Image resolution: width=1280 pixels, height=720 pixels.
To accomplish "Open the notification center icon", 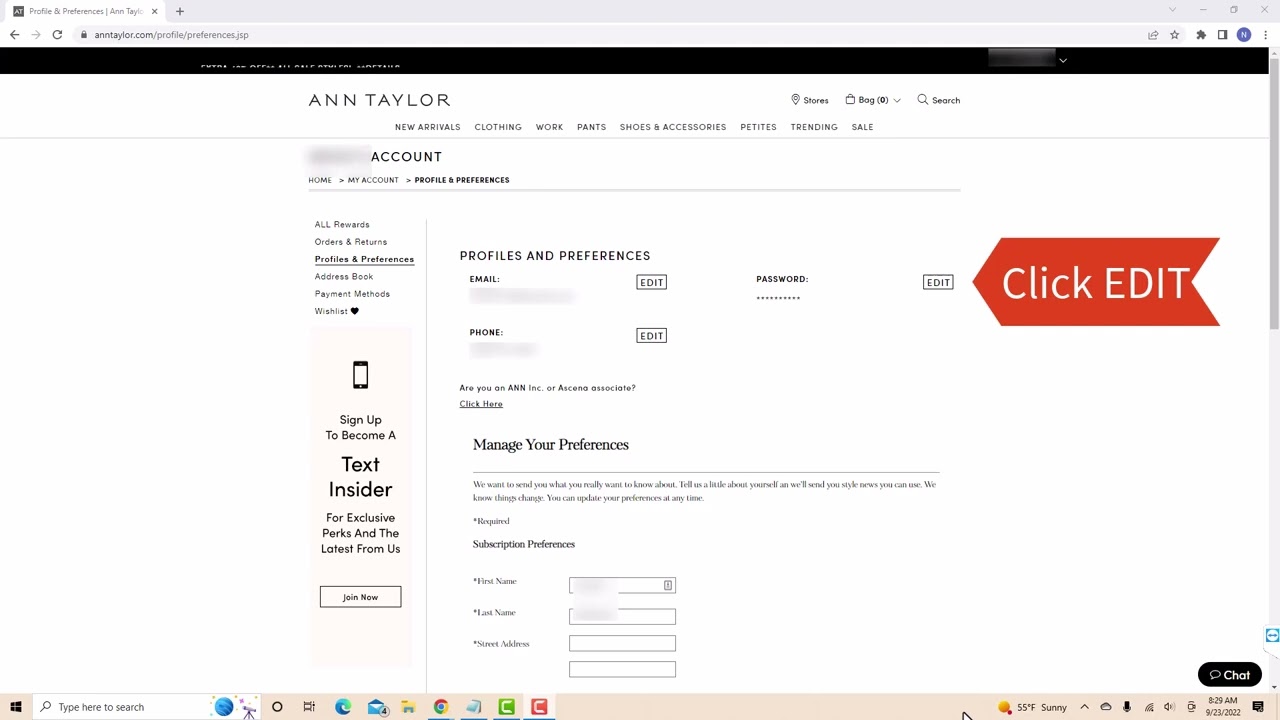I will 1258,707.
